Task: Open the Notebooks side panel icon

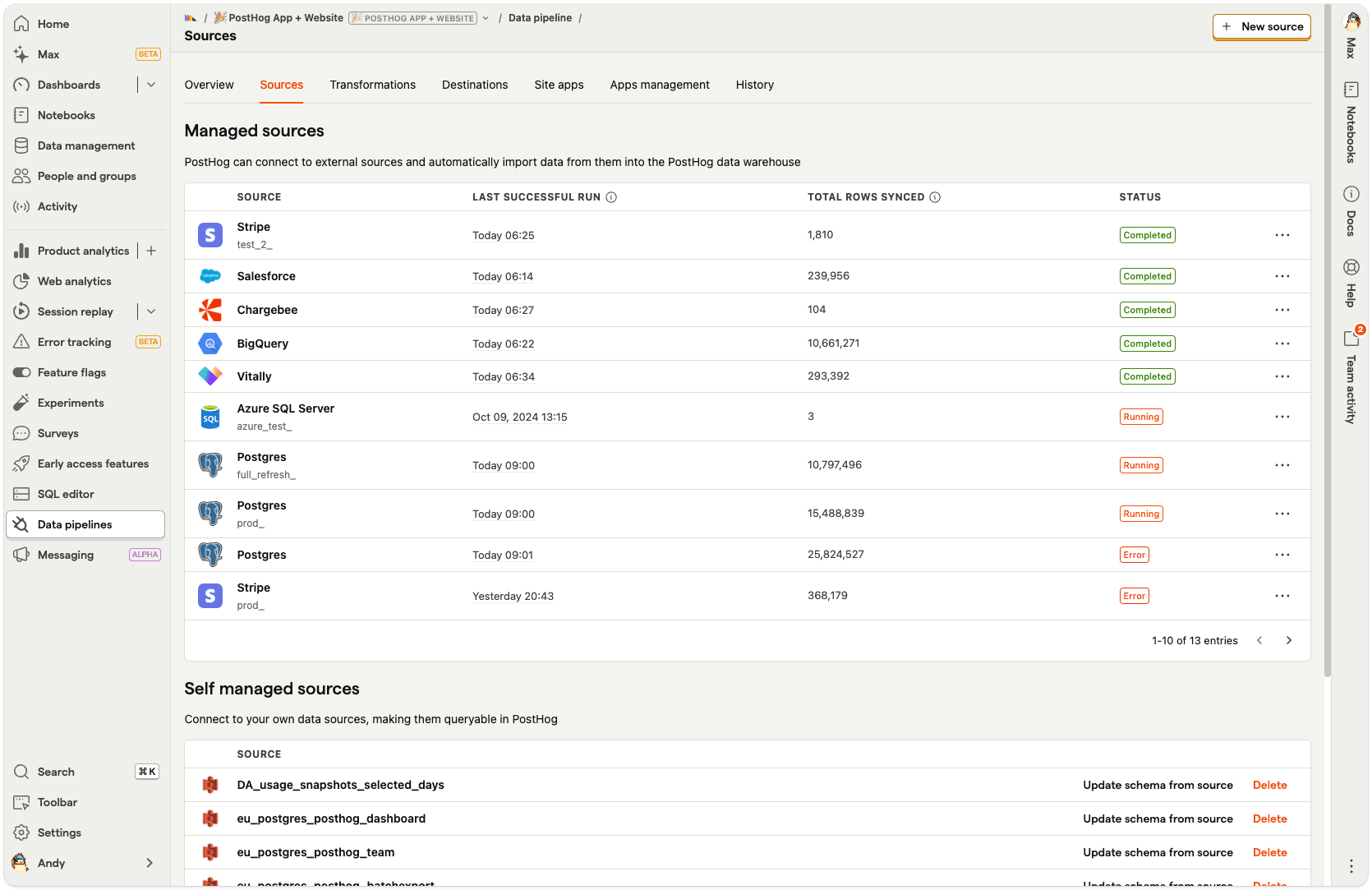Action: coord(1351,90)
